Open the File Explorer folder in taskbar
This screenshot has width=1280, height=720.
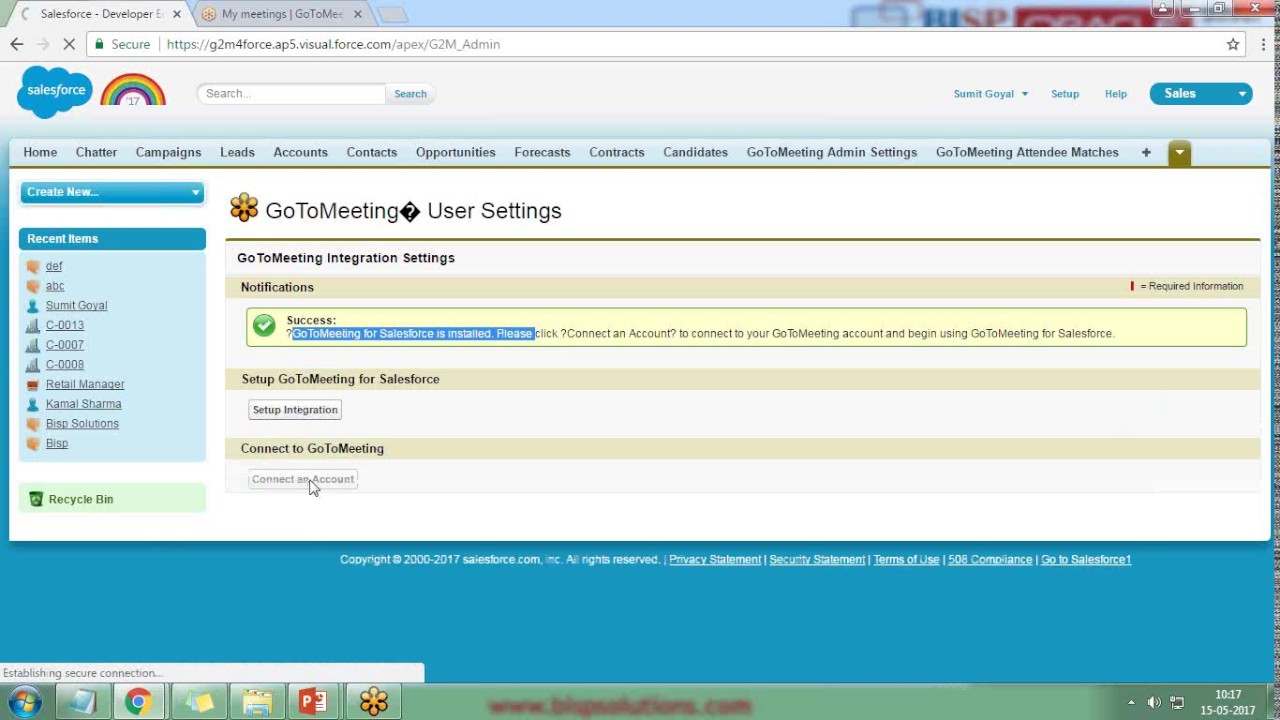[256, 702]
